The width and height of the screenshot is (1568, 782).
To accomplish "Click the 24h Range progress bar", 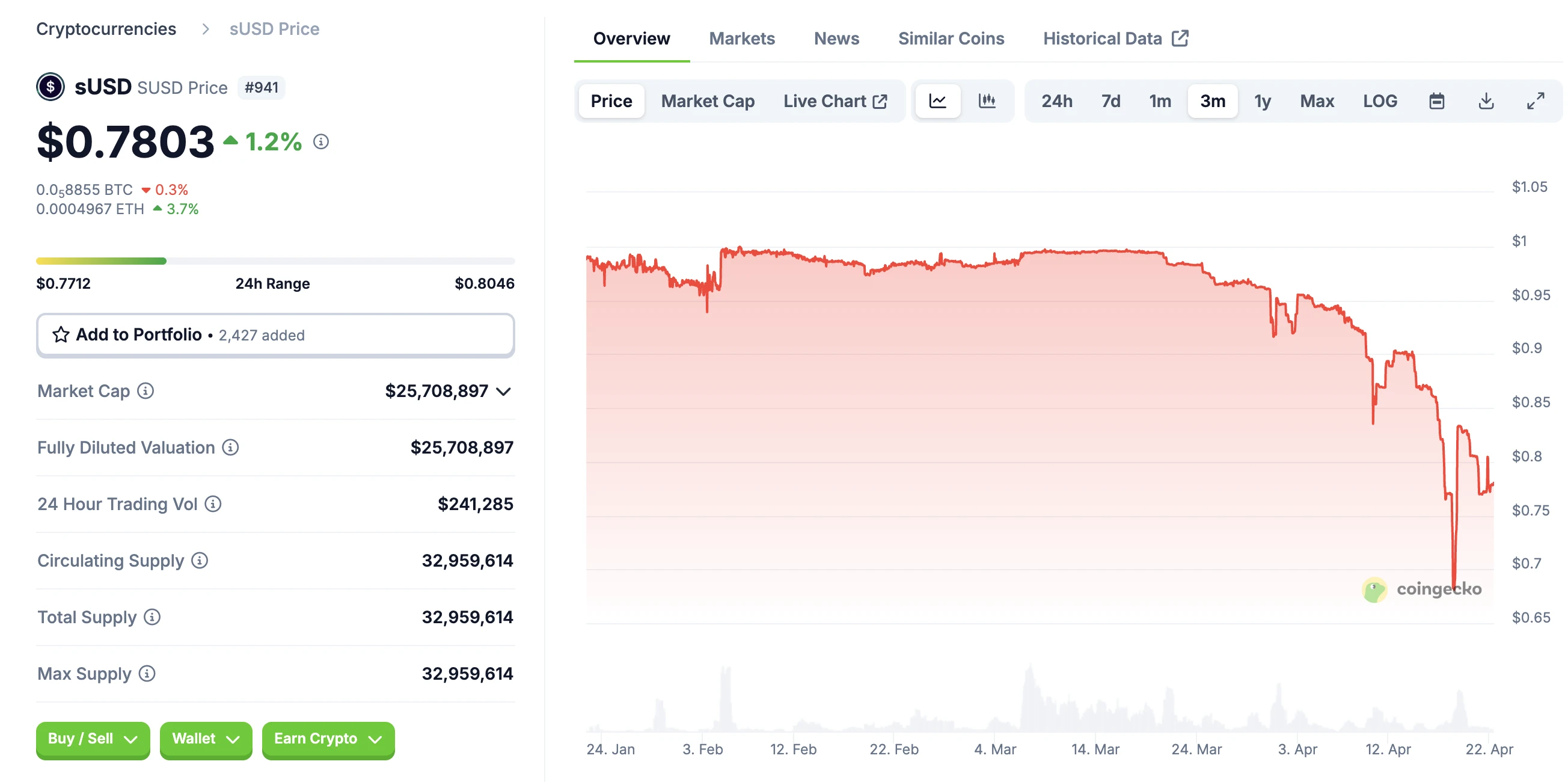I will (275, 260).
